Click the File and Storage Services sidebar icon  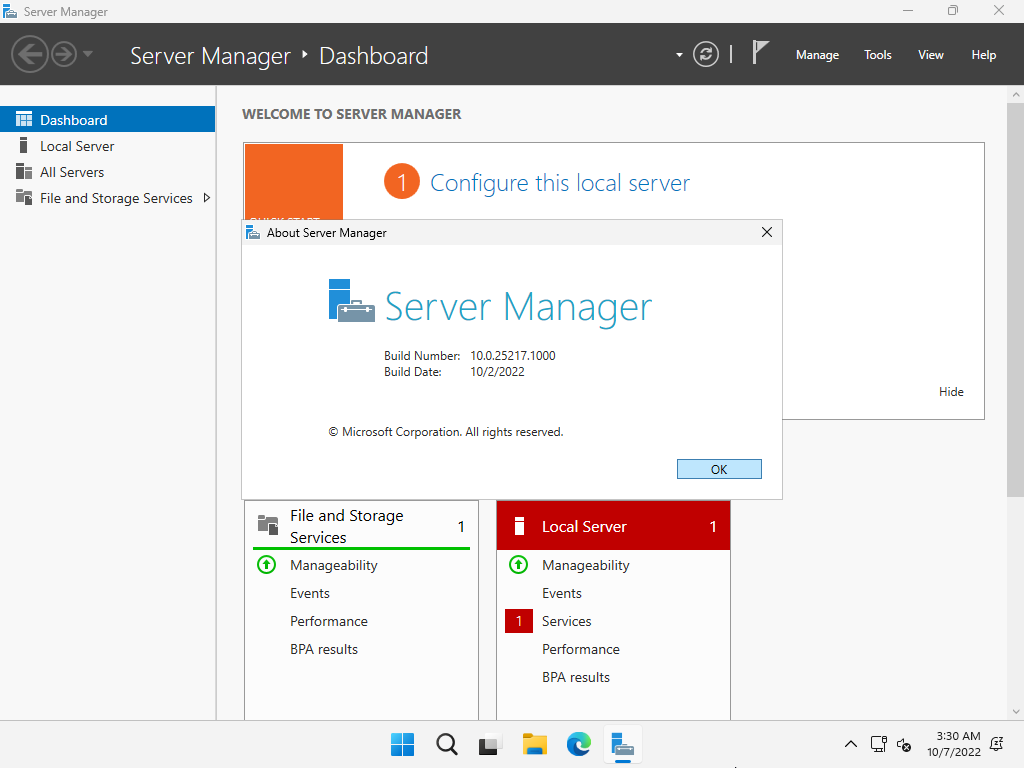pyautogui.click(x=24, y=197)
